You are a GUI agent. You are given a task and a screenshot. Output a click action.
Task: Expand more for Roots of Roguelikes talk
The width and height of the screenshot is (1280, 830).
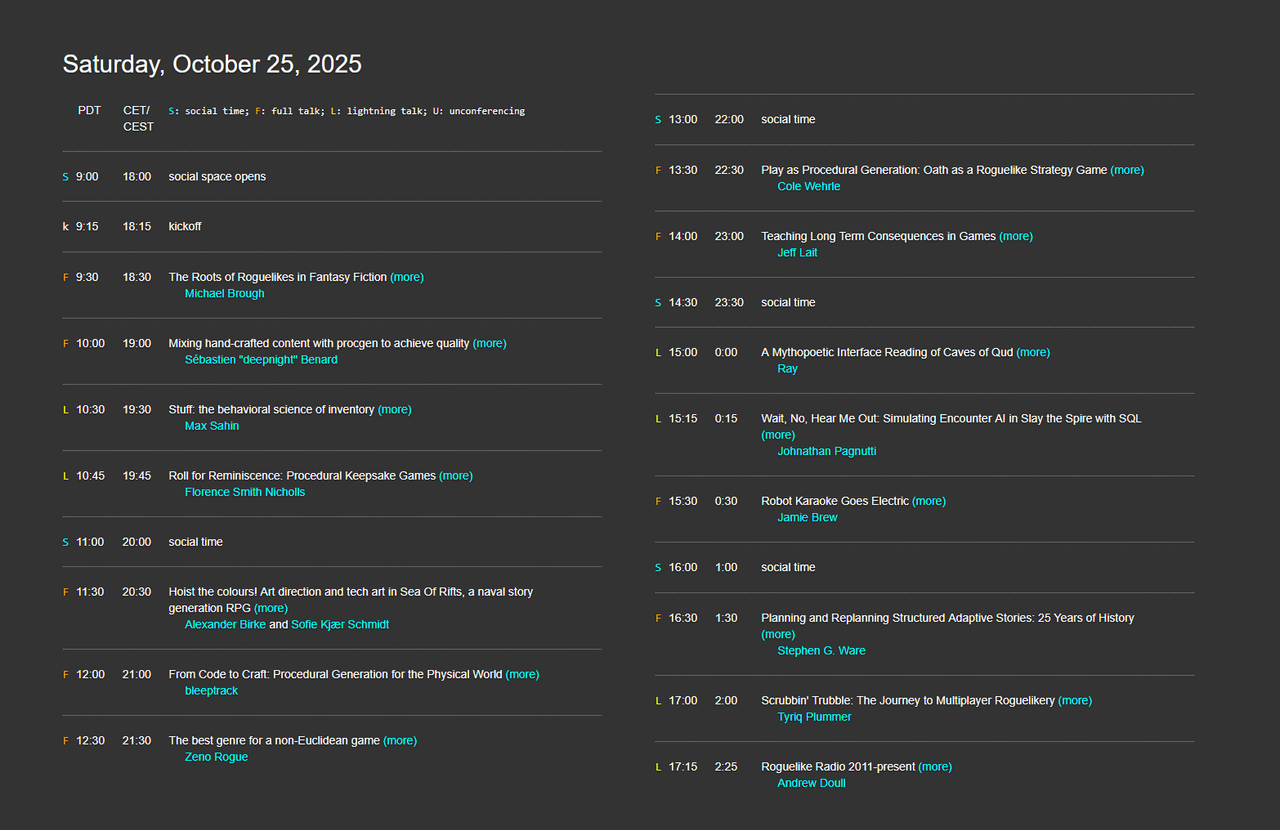[407, 277]
